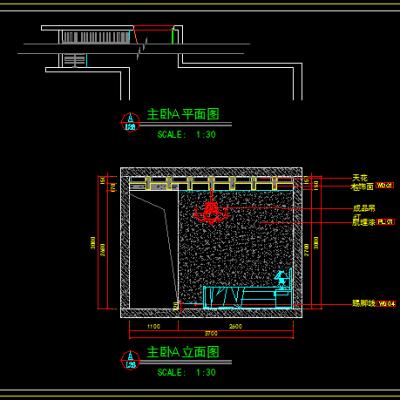Screen dimensions: 400x400
Task: Click the WD 04 material tag
Action: pos(386,304)
